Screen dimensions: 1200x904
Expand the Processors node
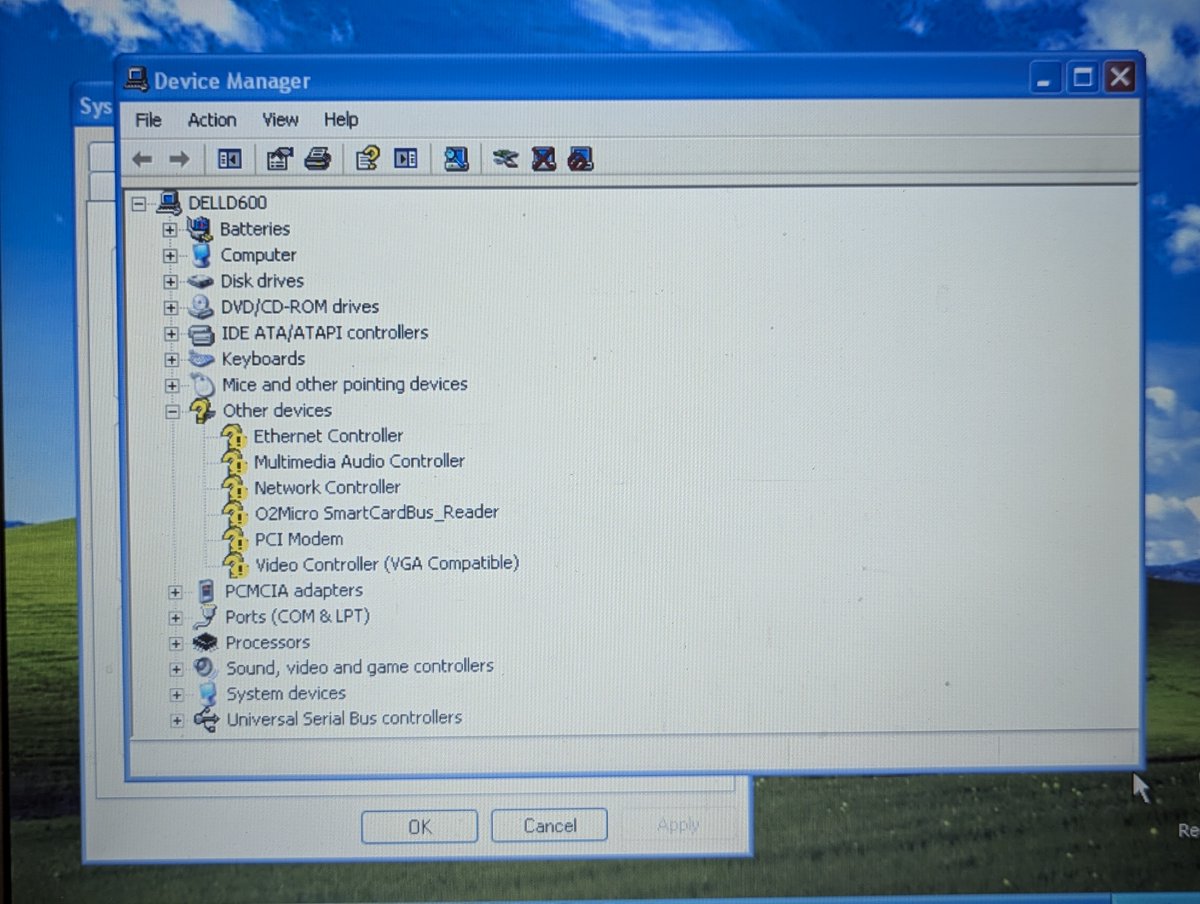176,643
